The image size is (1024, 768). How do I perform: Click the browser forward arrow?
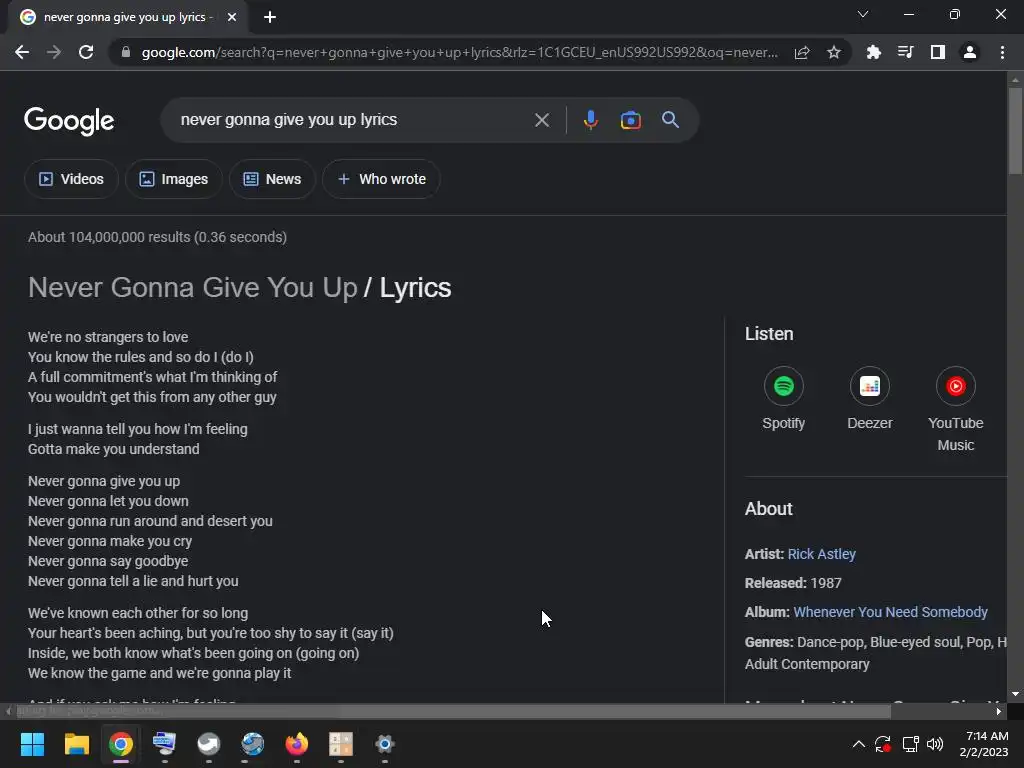tap(54, 52)
